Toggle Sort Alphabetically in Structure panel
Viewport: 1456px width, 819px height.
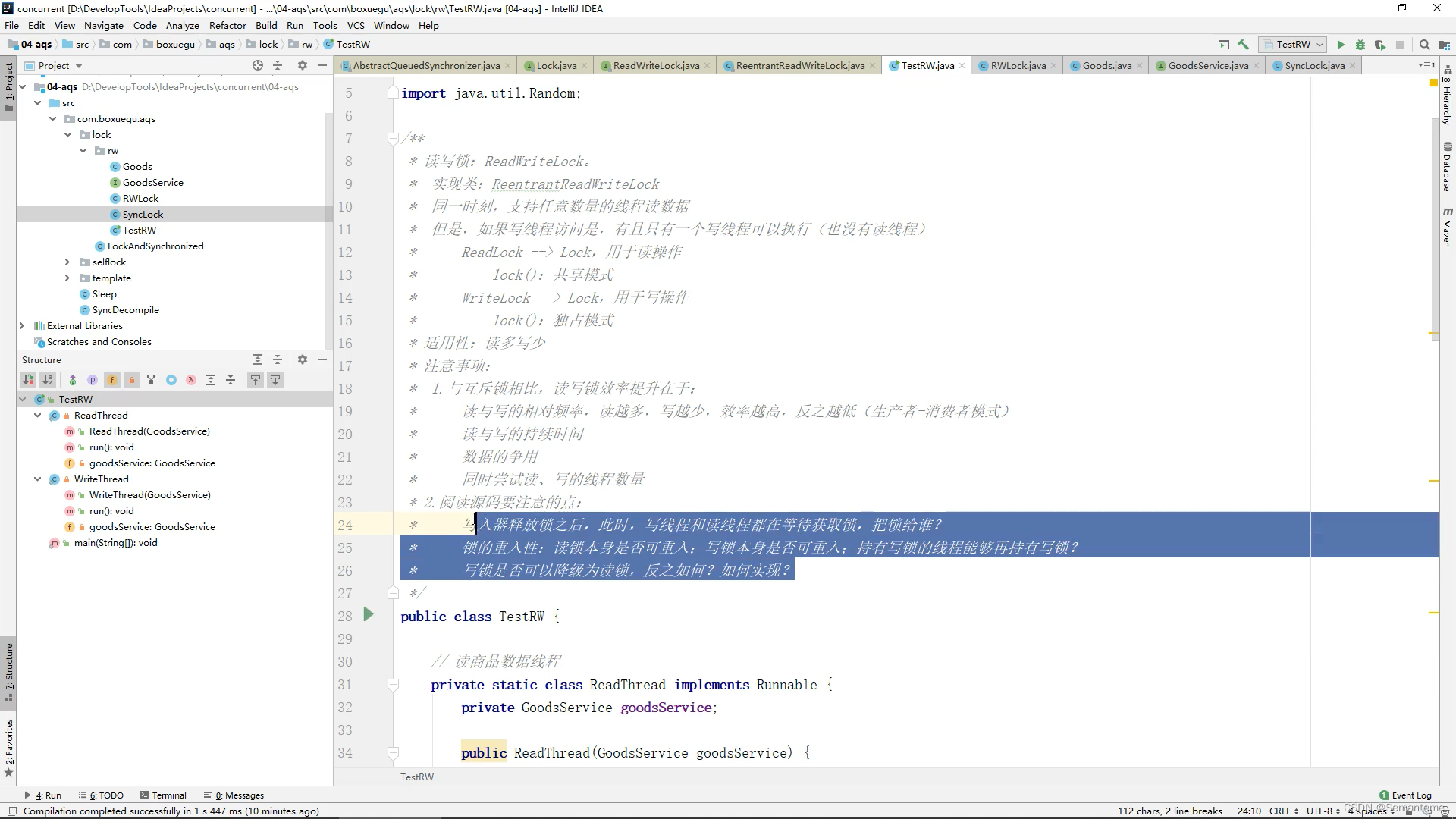(48, 380)
